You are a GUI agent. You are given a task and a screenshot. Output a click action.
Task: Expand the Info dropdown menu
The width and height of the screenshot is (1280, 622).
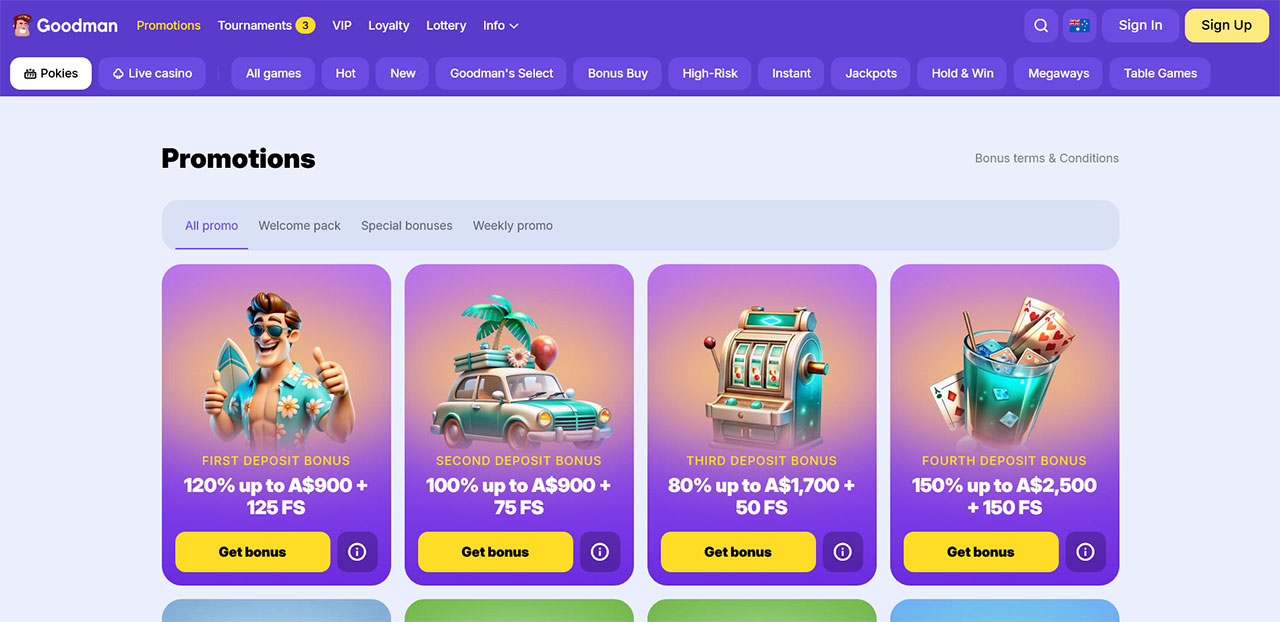click(500, 26)
